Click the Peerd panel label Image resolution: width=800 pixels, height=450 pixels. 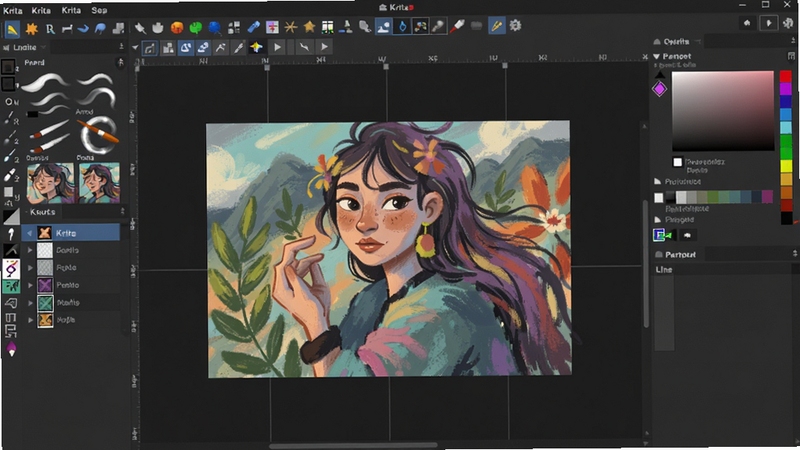pos(34,63)
